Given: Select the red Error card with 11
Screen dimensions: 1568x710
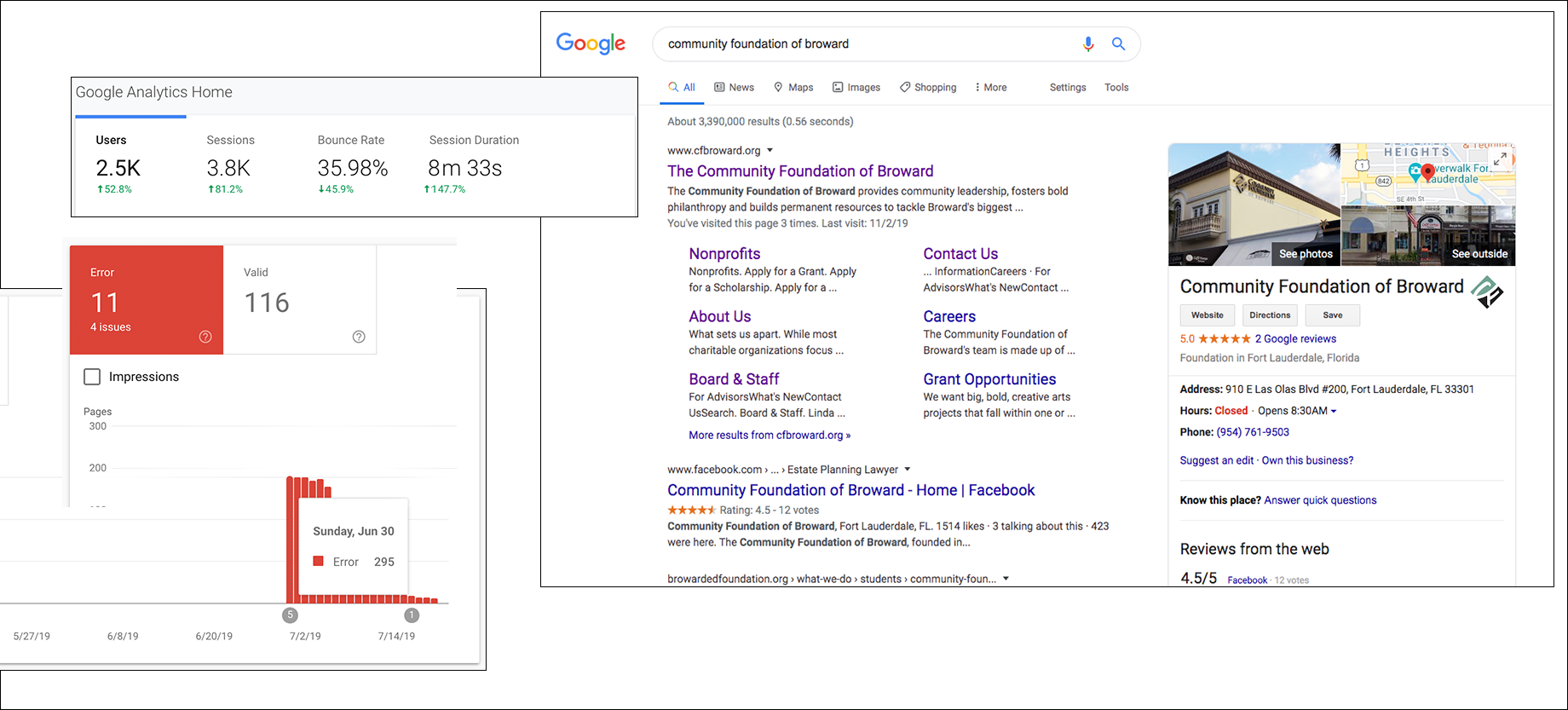Looking at the screenshot, I should point(147,300).
